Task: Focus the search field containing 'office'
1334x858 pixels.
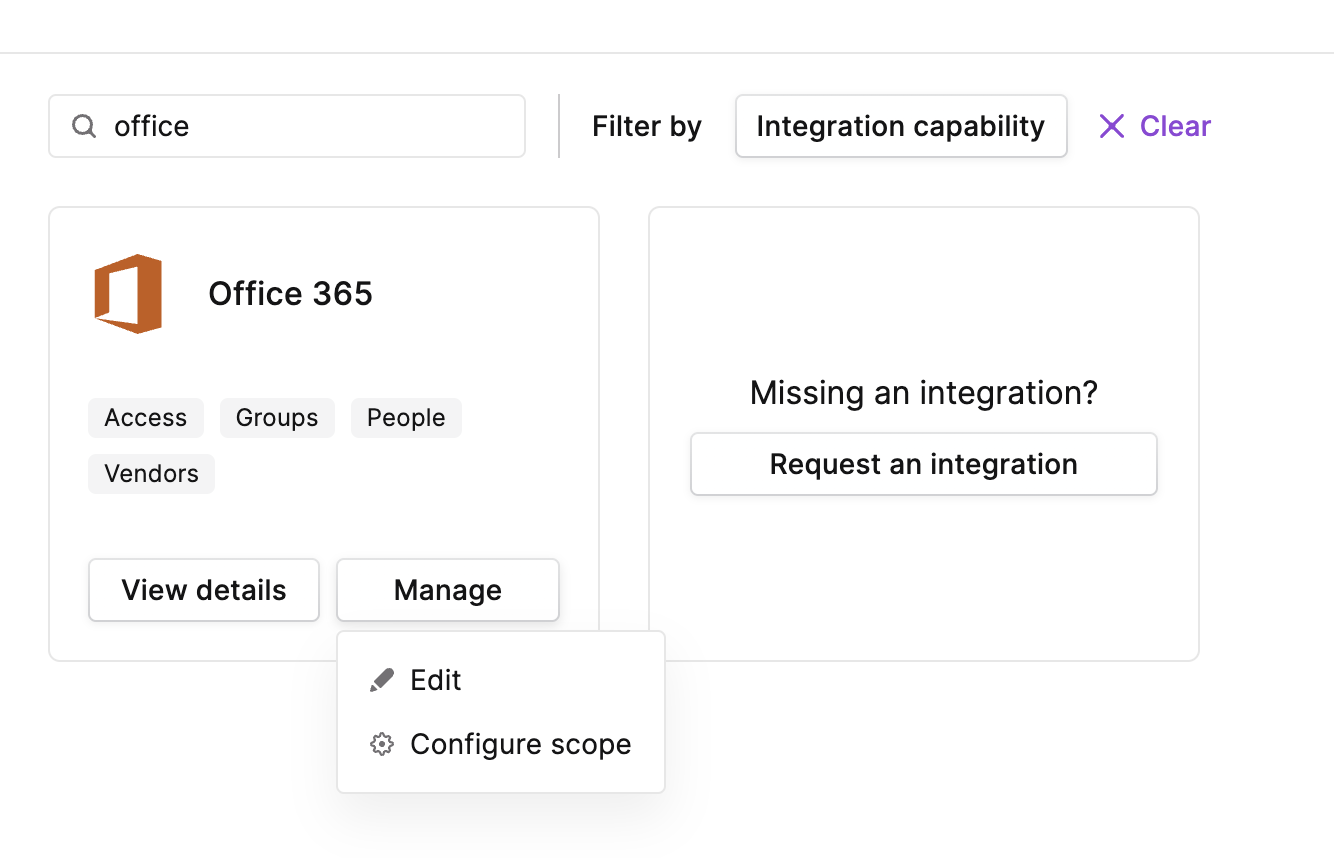Action: 287,126
